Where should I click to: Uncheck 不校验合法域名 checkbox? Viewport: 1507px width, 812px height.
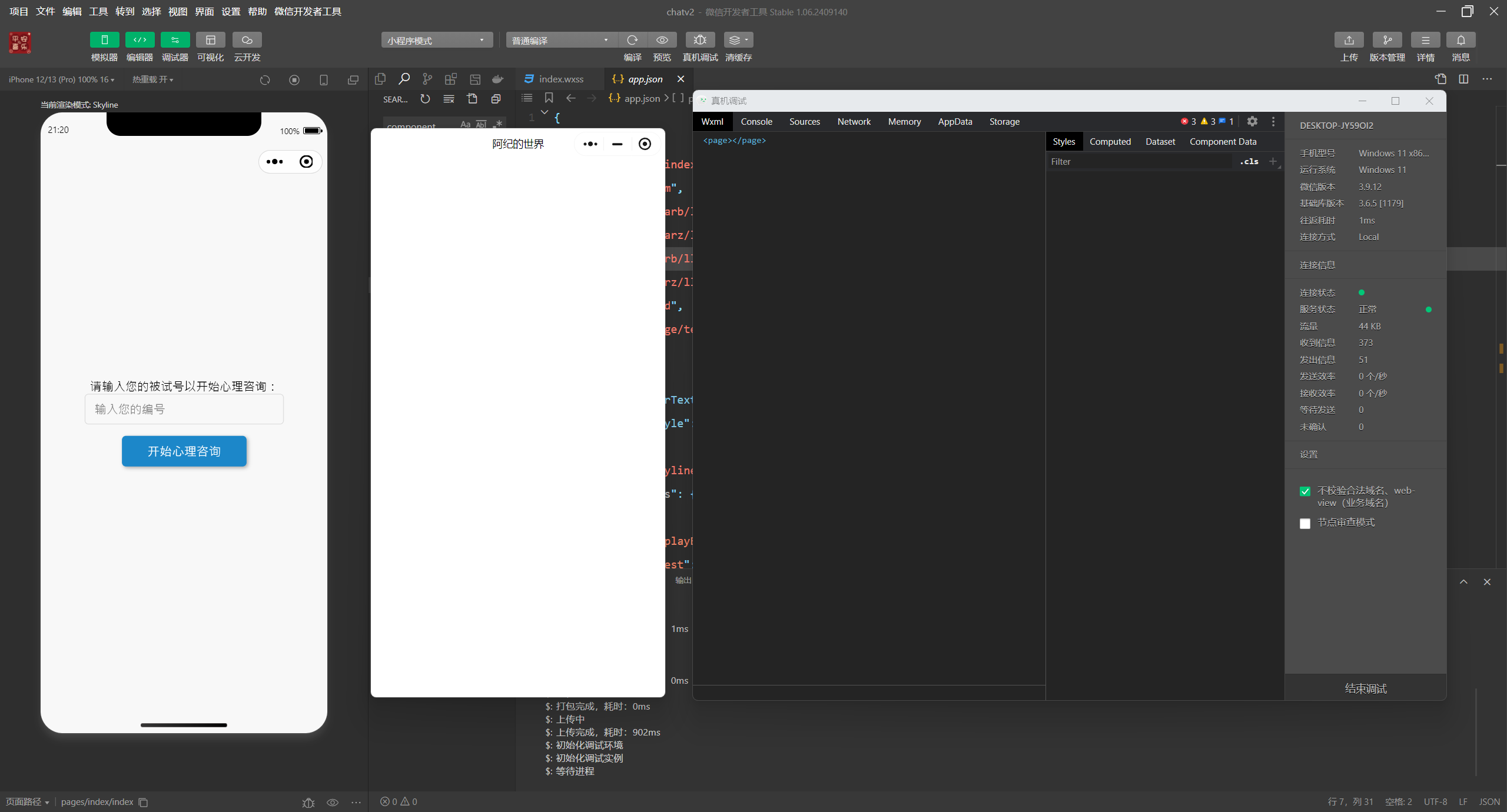[1305, 491]
